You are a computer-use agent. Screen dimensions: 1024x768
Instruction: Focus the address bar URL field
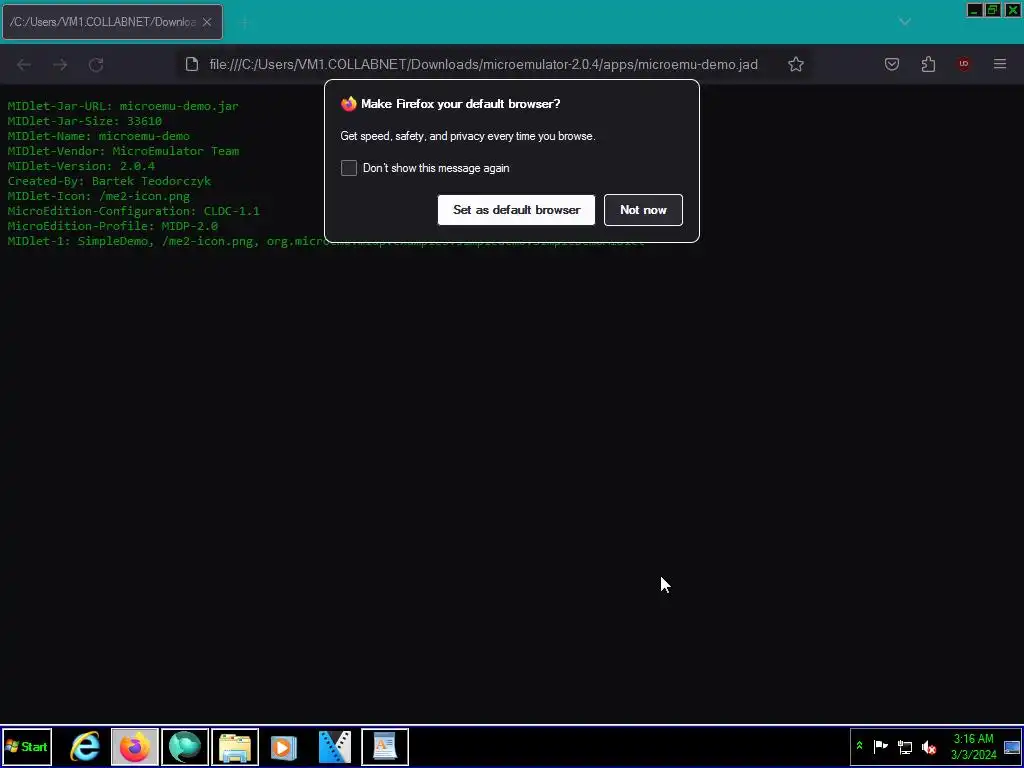coord(483,64)
